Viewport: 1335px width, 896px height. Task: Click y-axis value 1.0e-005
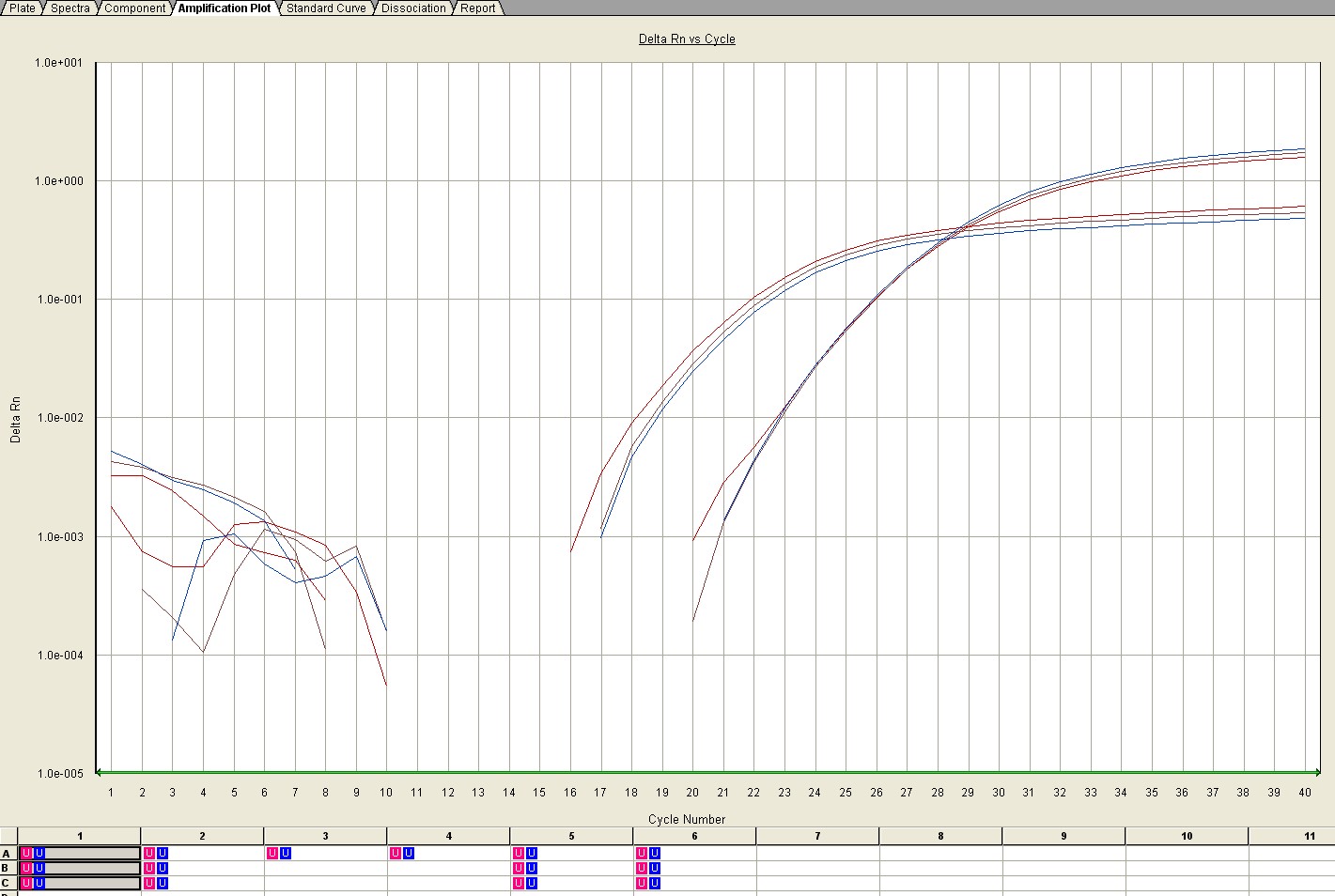58,774
